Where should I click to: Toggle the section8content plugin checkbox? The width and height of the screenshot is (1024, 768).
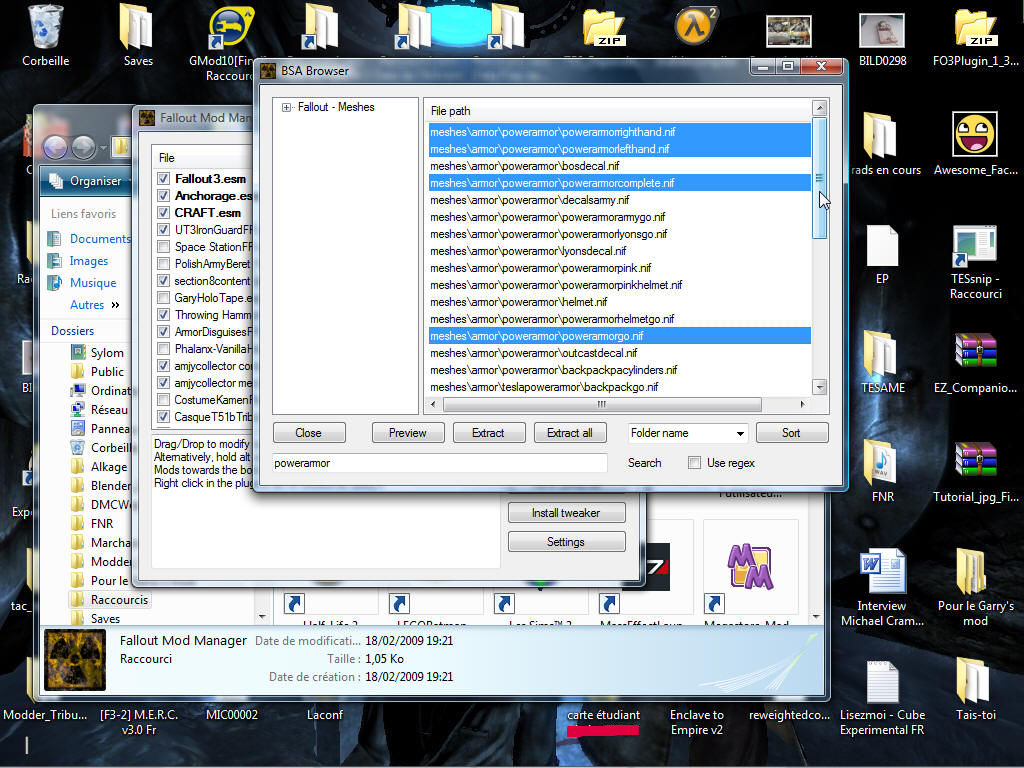point(163,280)
